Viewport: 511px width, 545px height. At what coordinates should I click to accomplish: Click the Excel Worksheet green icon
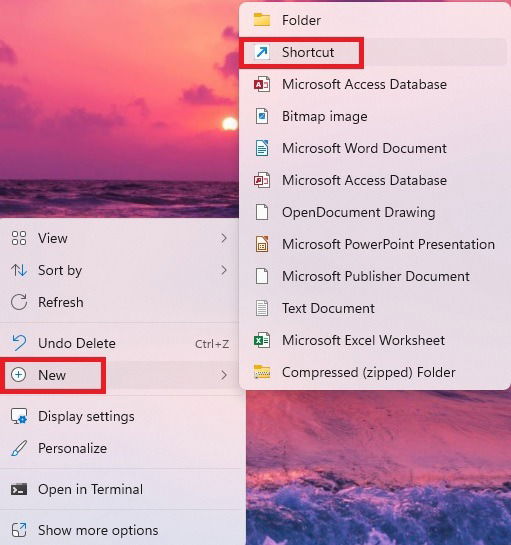point(262,340)
